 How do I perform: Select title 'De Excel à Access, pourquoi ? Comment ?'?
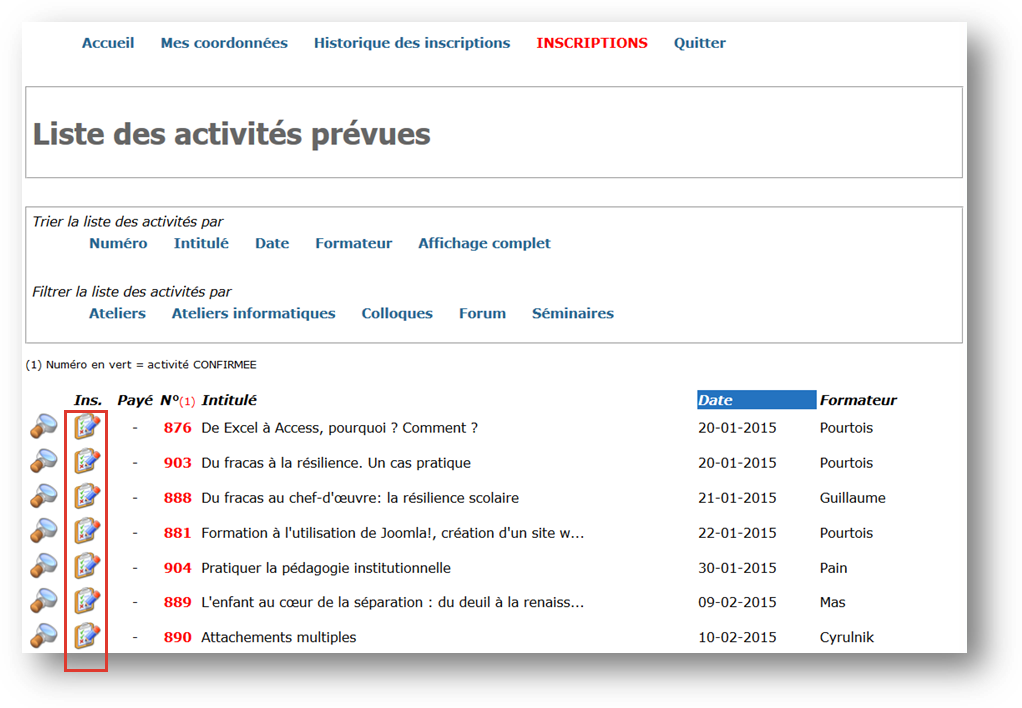coord(340,428)
